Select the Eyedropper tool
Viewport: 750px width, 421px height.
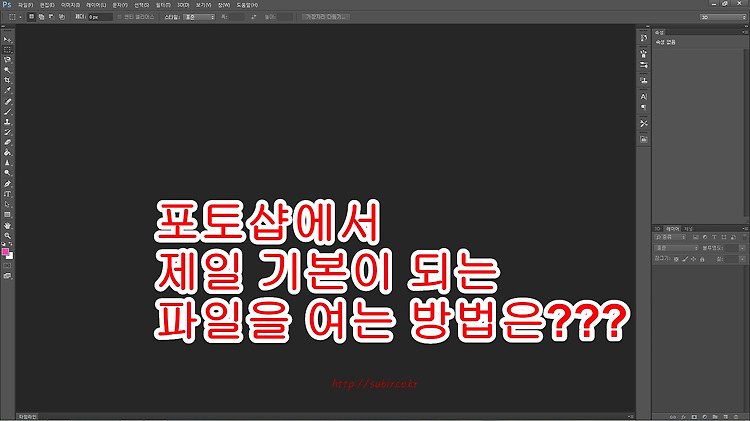click(x=7, y=90)
